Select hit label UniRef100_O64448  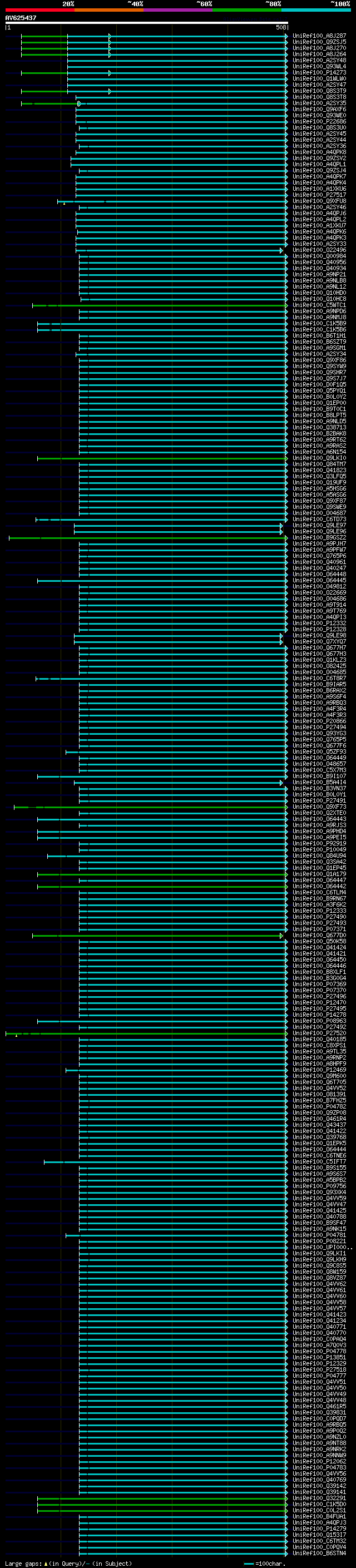(319, 575)
